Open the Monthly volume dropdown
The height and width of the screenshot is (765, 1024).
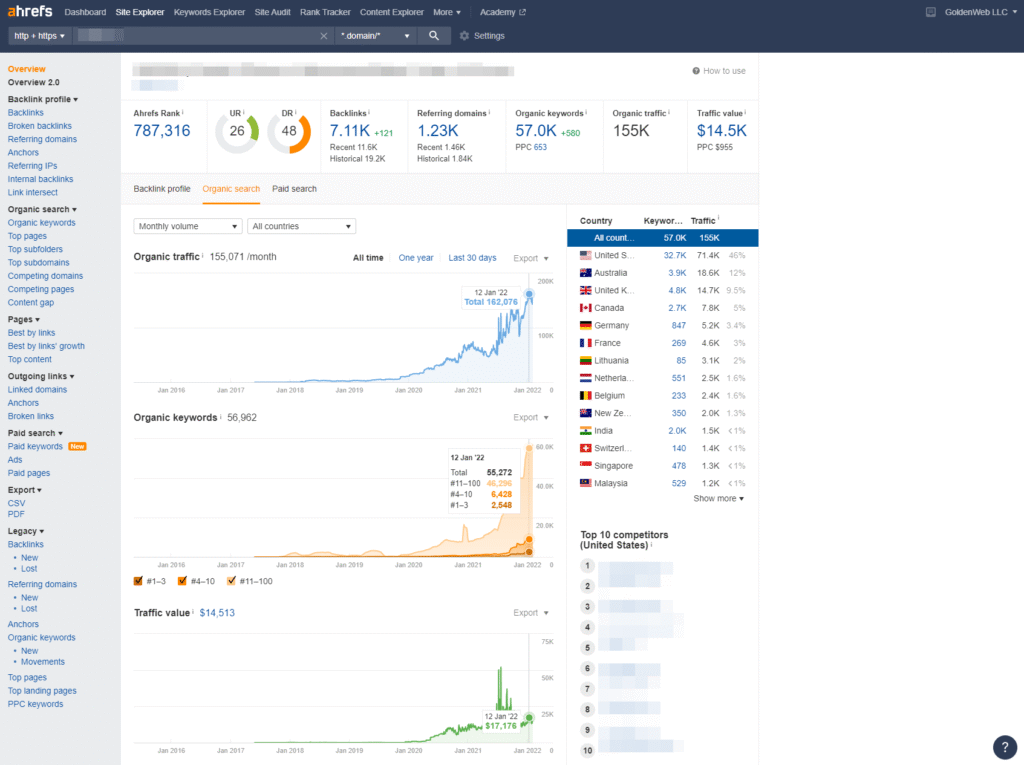(x=188, y=226)
